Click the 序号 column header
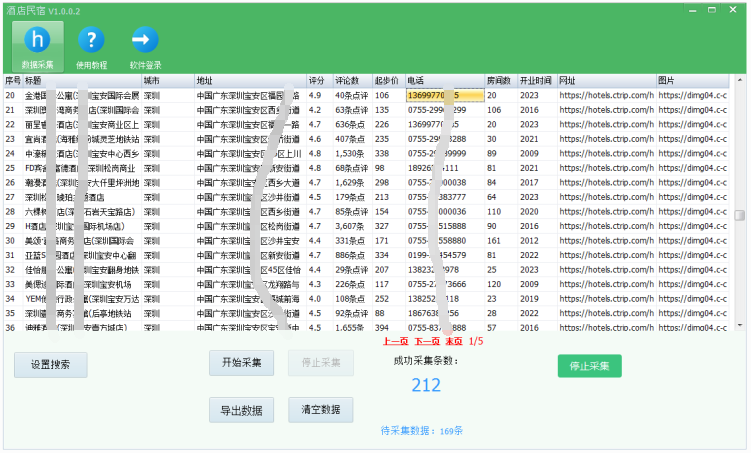Image resolution: width=751 pixels, height=453 pixels. [x=13, y=80]
